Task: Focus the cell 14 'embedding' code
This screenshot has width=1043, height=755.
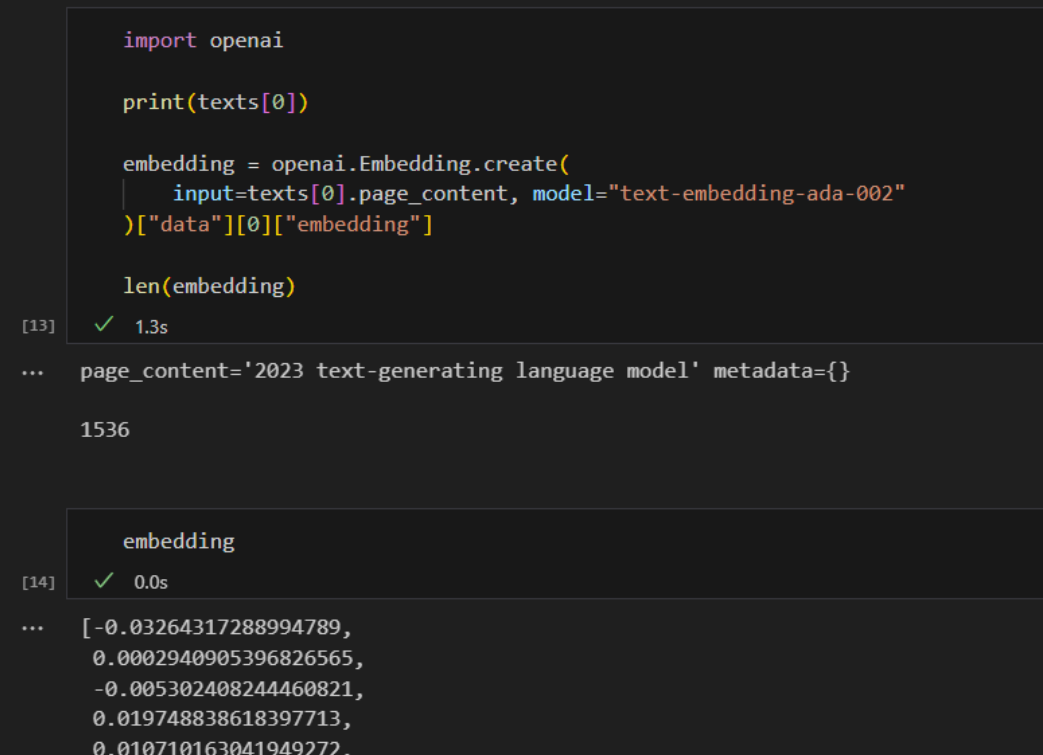Action: coord(179,541)
